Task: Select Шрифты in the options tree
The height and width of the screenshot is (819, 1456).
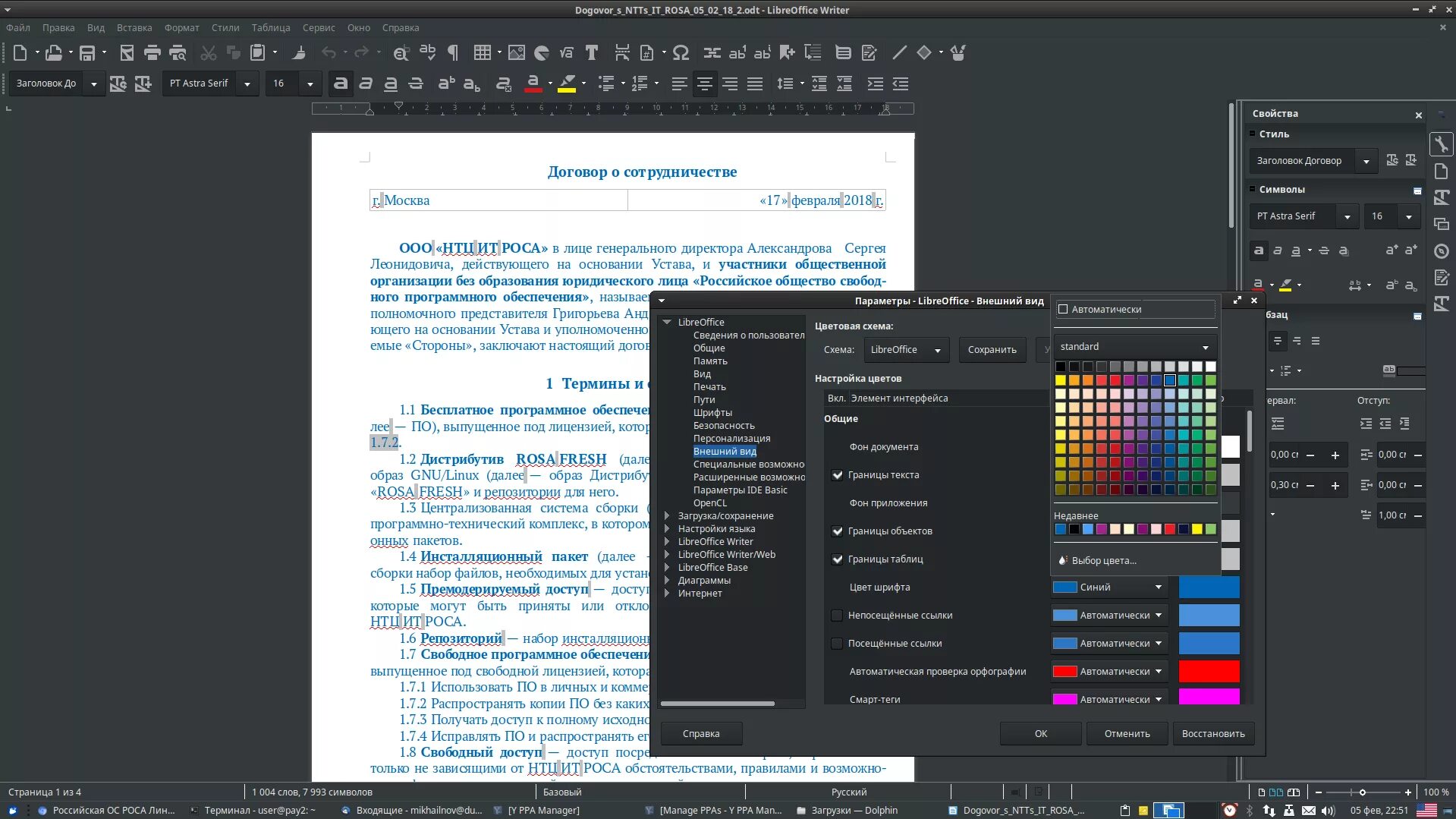Action: tap(713, 413)
